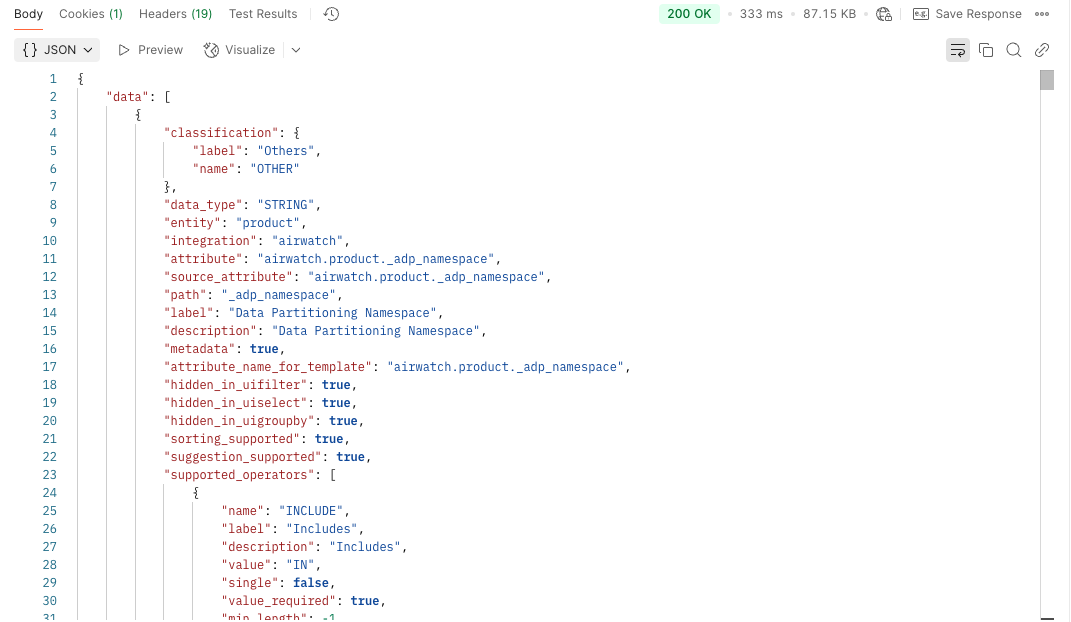Screen dimensions: 1071x622
Task: Open response history via the clock icon
Action: 330,13
